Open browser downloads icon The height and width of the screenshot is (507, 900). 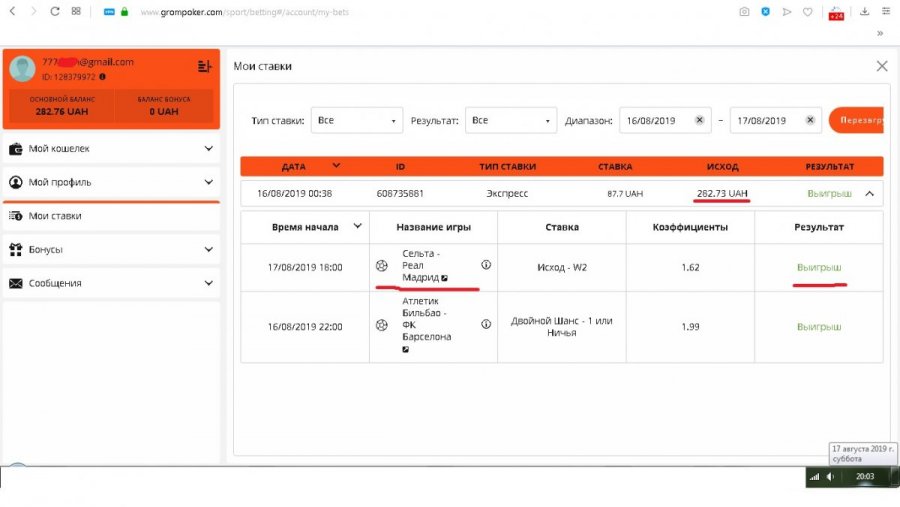(864, 12)
